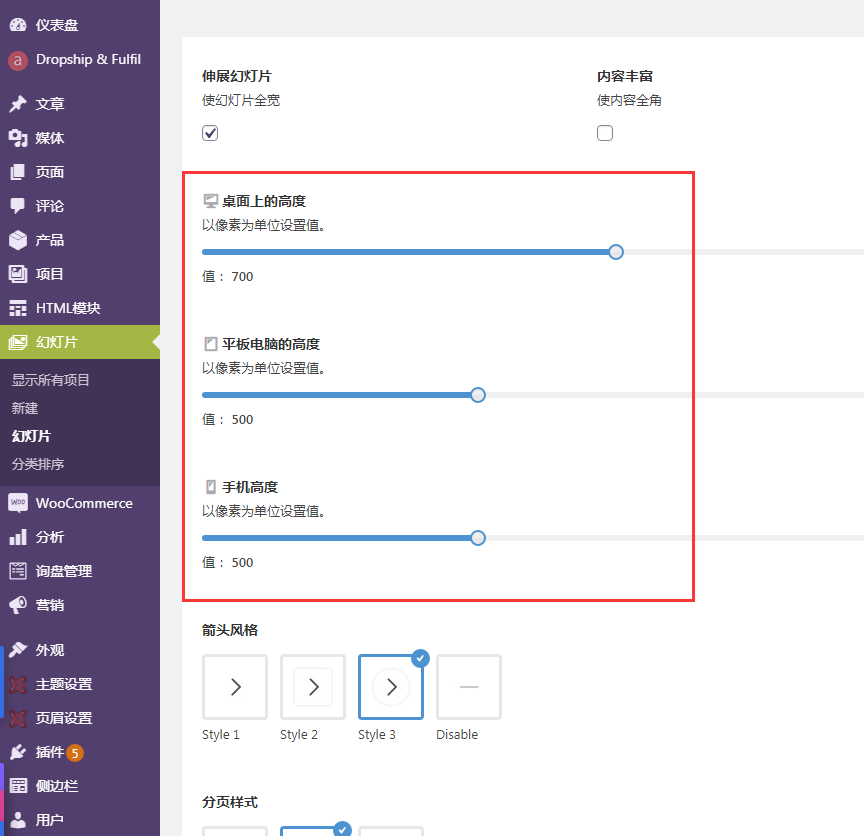Check the 内容丰富 full content checkbox

coord(605,133)
